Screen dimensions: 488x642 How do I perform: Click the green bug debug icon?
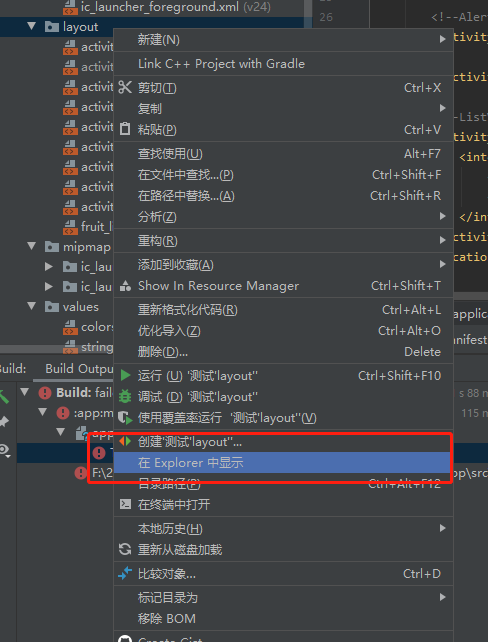coord(125,396)
